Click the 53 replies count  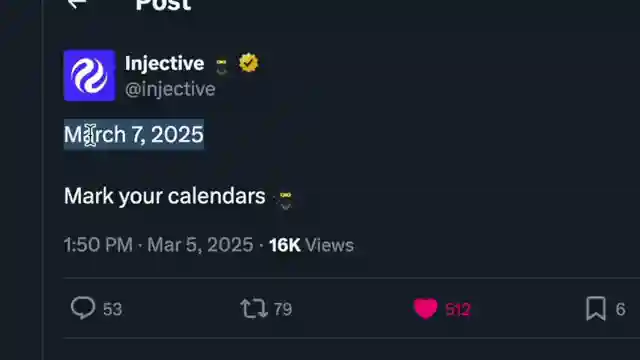112,309
